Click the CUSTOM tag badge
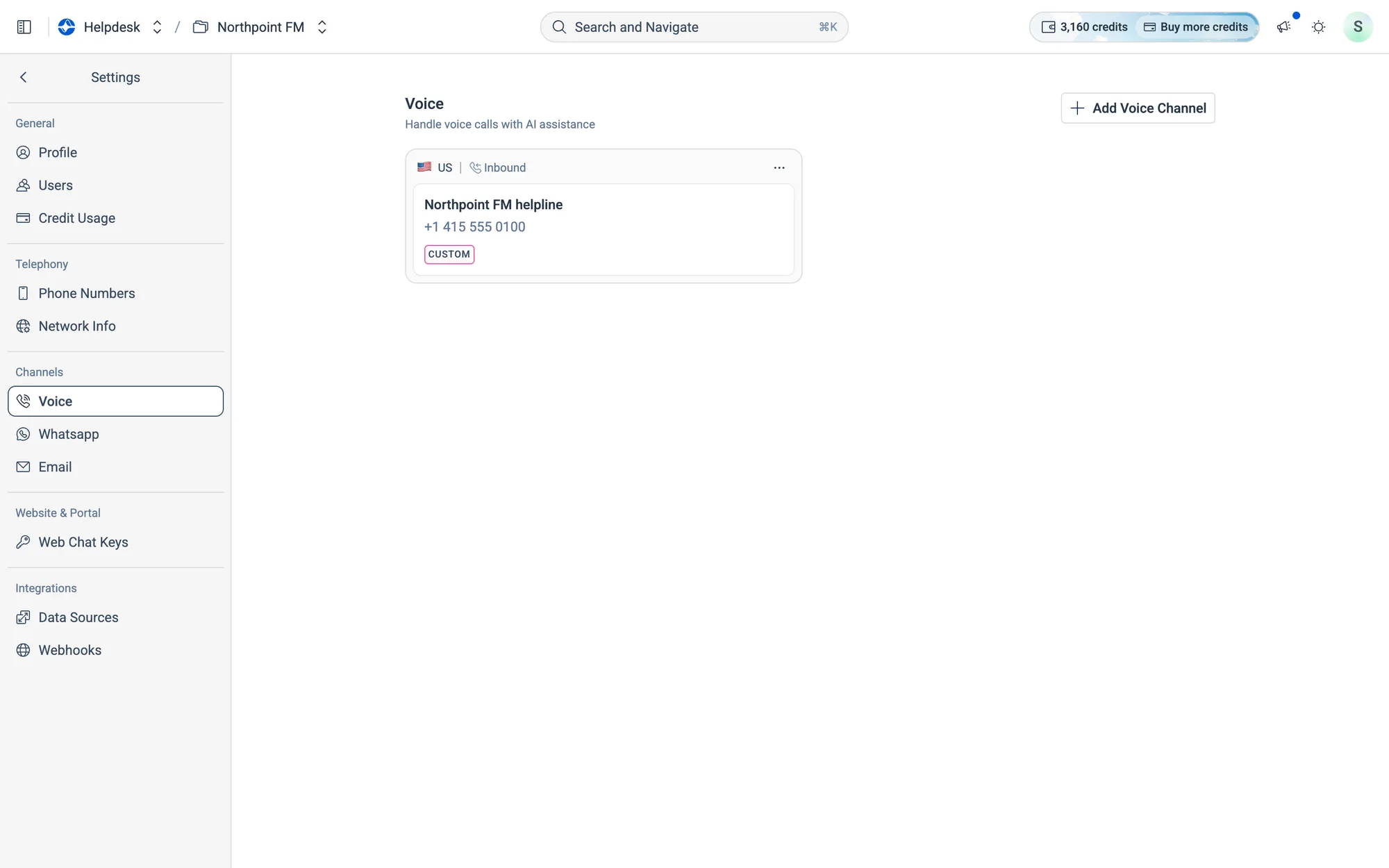This screenshot has height=868, width=1389. (x=449, y=254)
